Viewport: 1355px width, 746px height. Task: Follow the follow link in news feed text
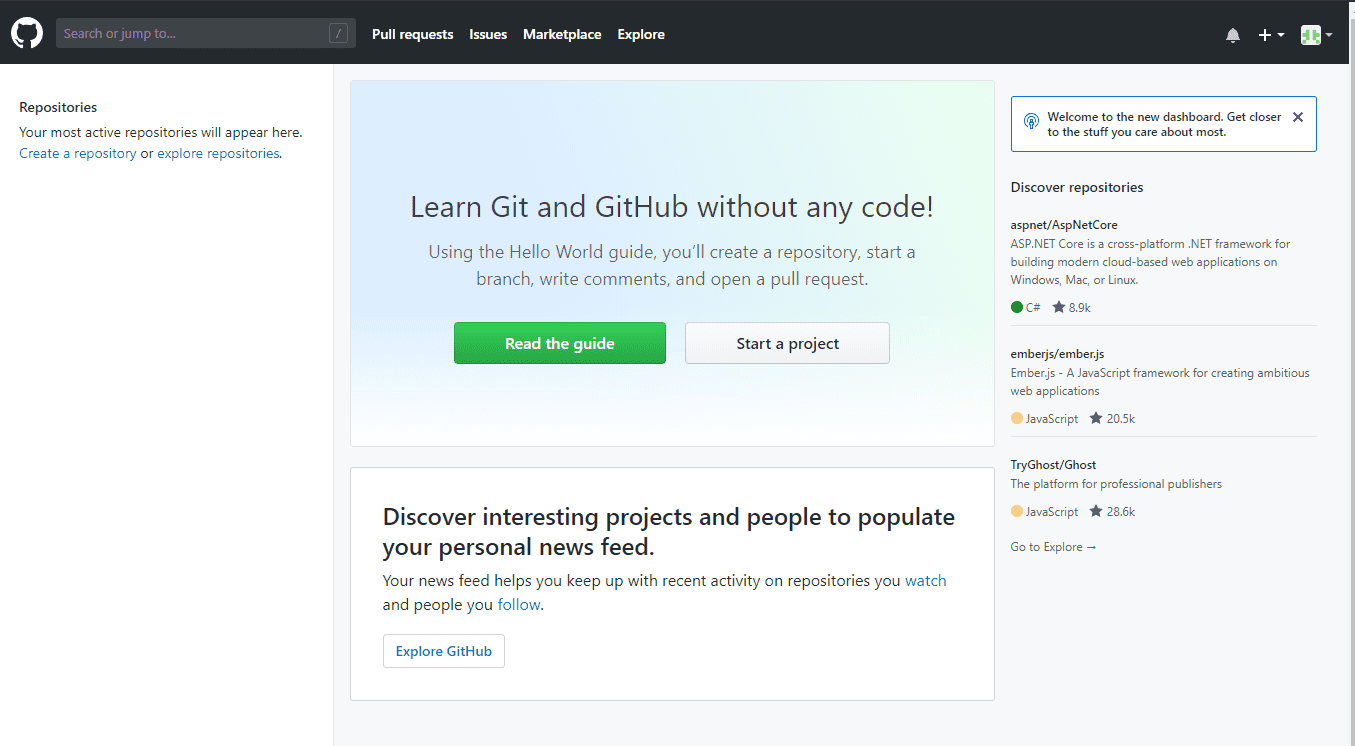tap(519, 605)
